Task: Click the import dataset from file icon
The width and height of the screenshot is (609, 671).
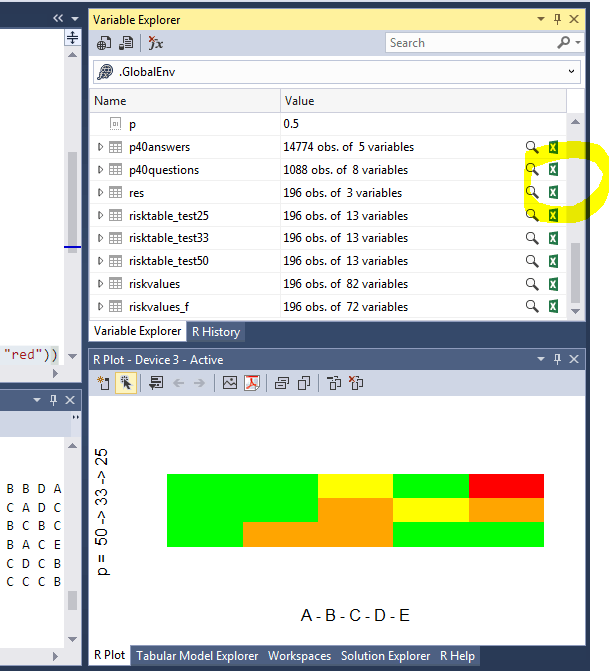Action: coord(126,43)
